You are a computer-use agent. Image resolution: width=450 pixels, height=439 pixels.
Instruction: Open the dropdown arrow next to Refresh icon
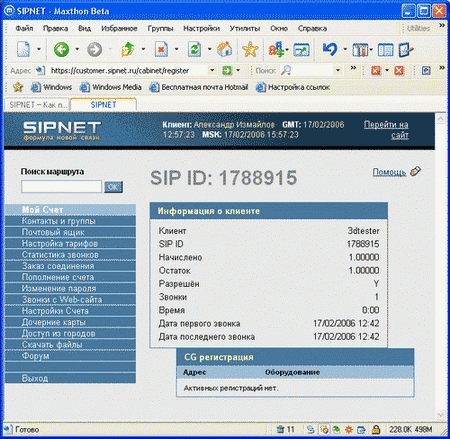[x=209, y=49]
